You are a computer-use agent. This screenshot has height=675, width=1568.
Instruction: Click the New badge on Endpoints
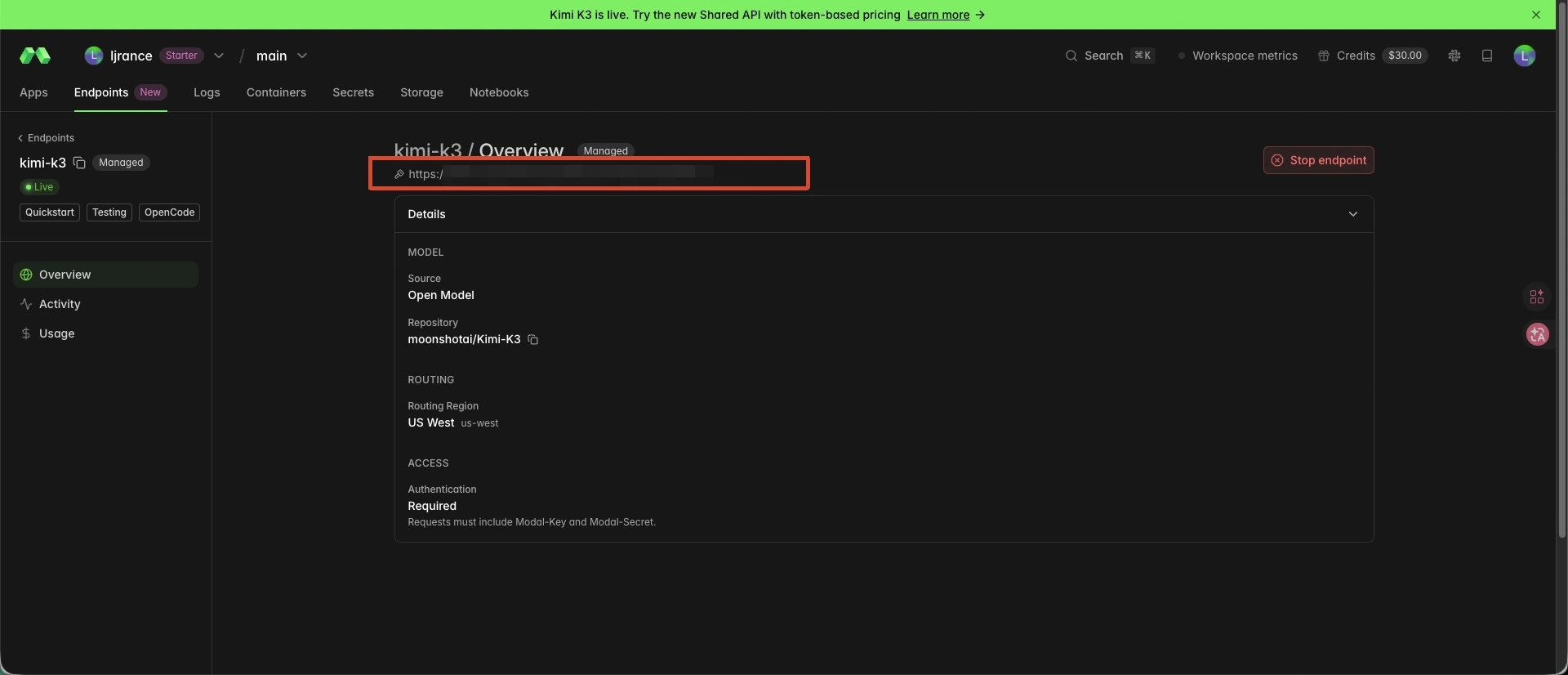pos(150,92)
